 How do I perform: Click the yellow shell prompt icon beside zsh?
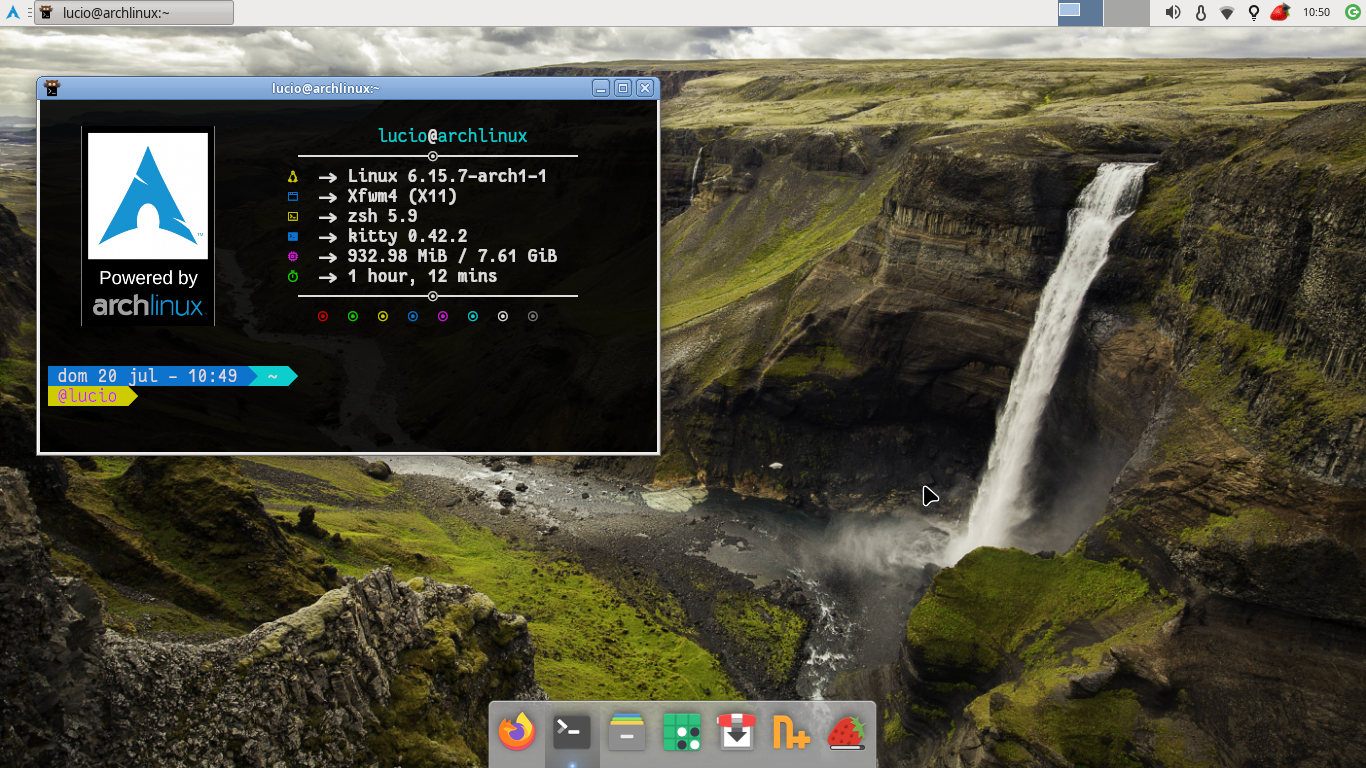[293, 216]
